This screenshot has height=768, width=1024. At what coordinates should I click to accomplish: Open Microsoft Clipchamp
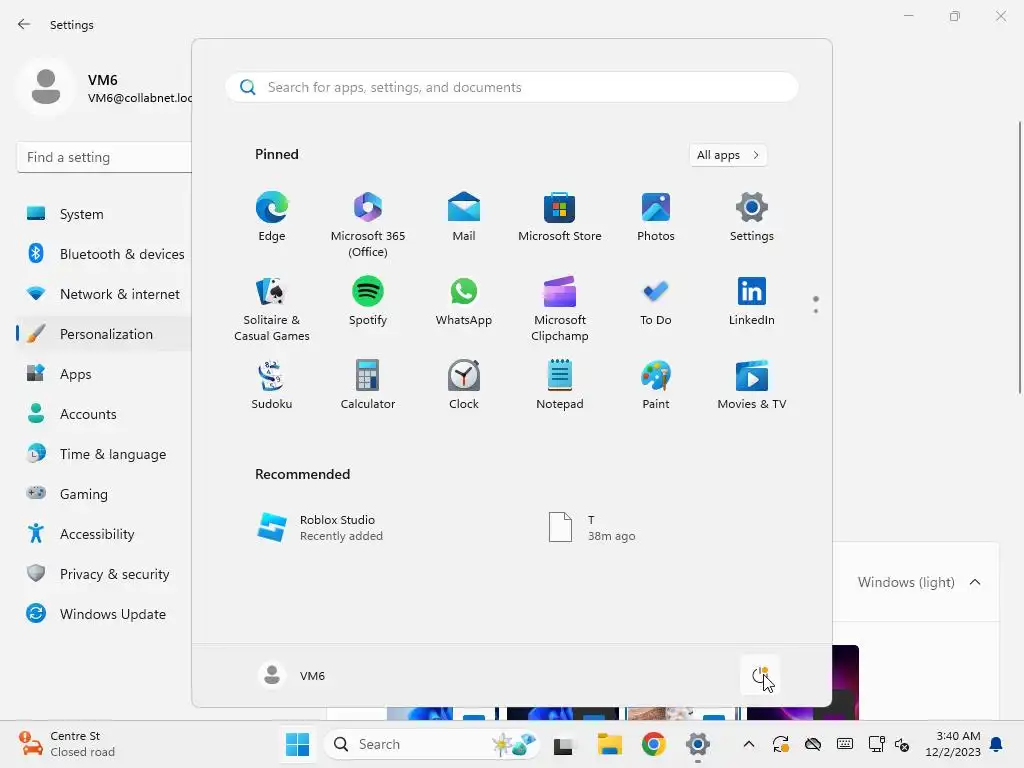click(x=560, y=308)
